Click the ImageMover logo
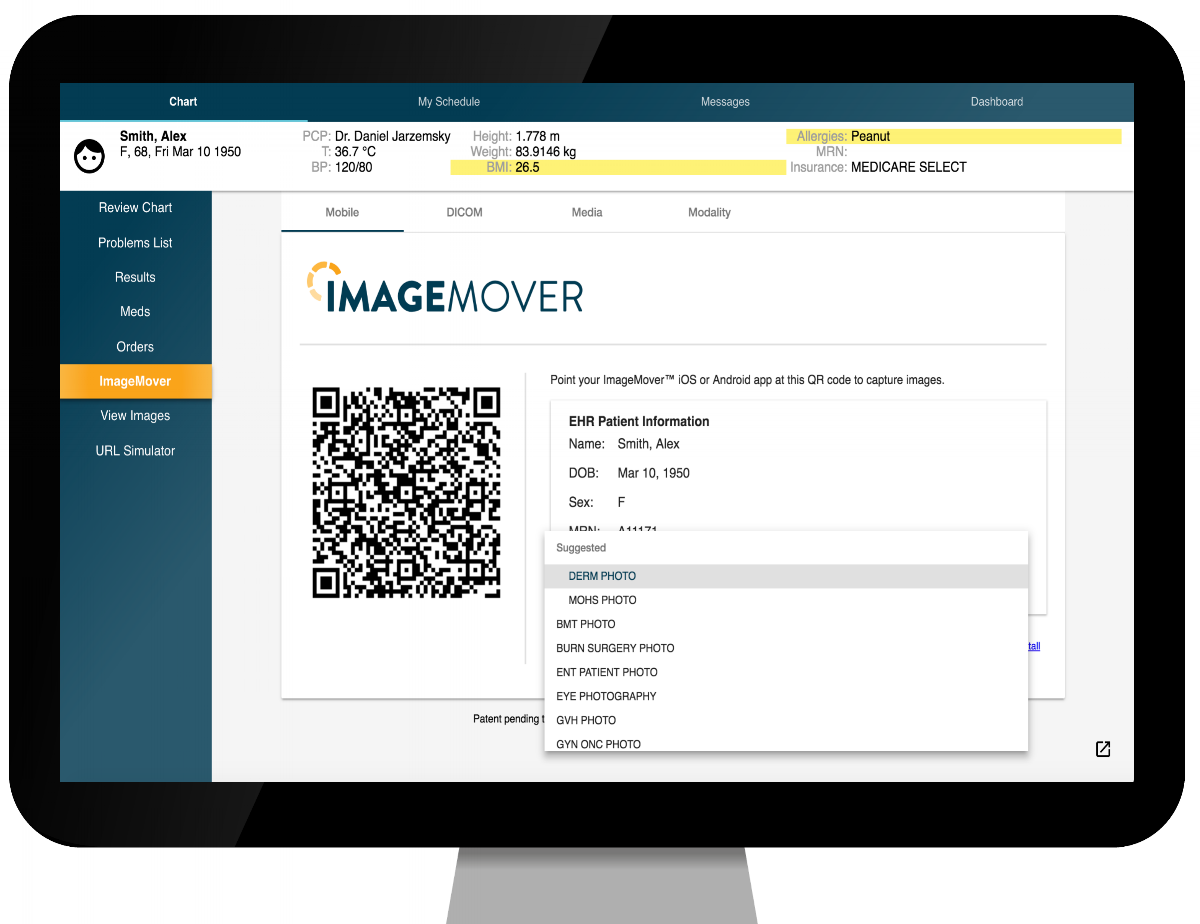Viewport: 1200px width, 924px height. pos(444,291)
